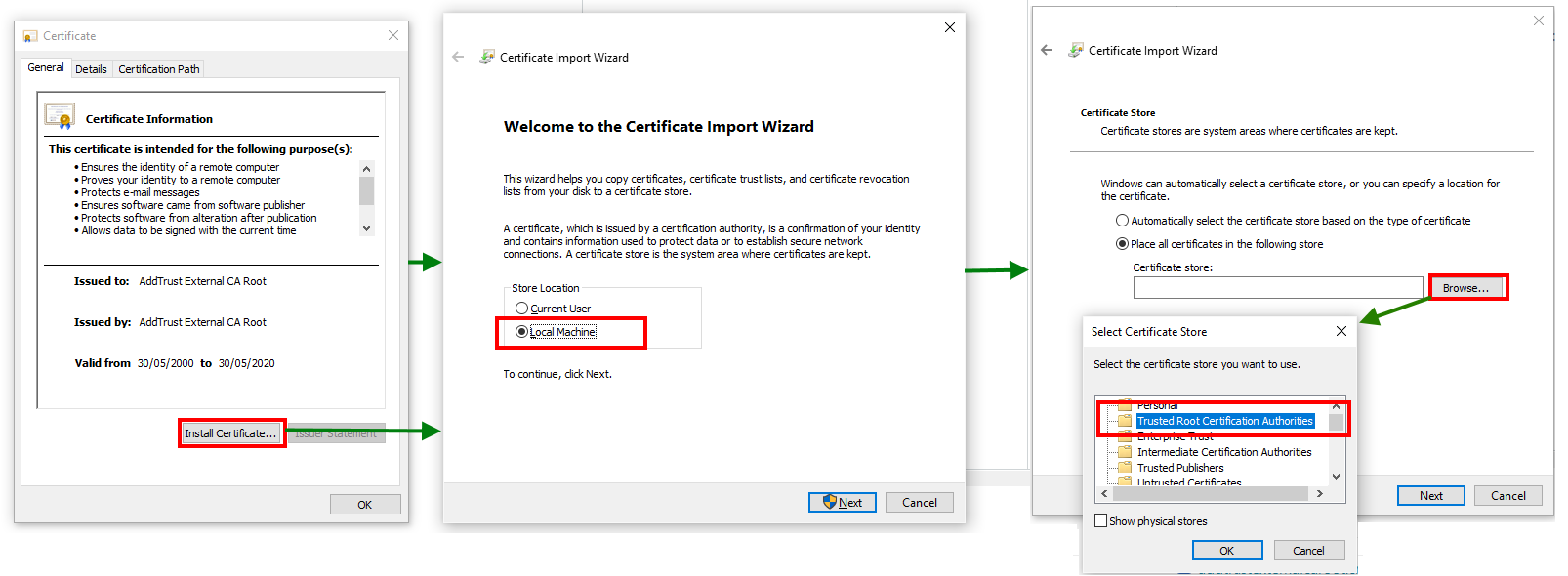This screenshot has height=576, width=1568.
Task: Open the Certification Path tab
Action: tap(159, 69)
